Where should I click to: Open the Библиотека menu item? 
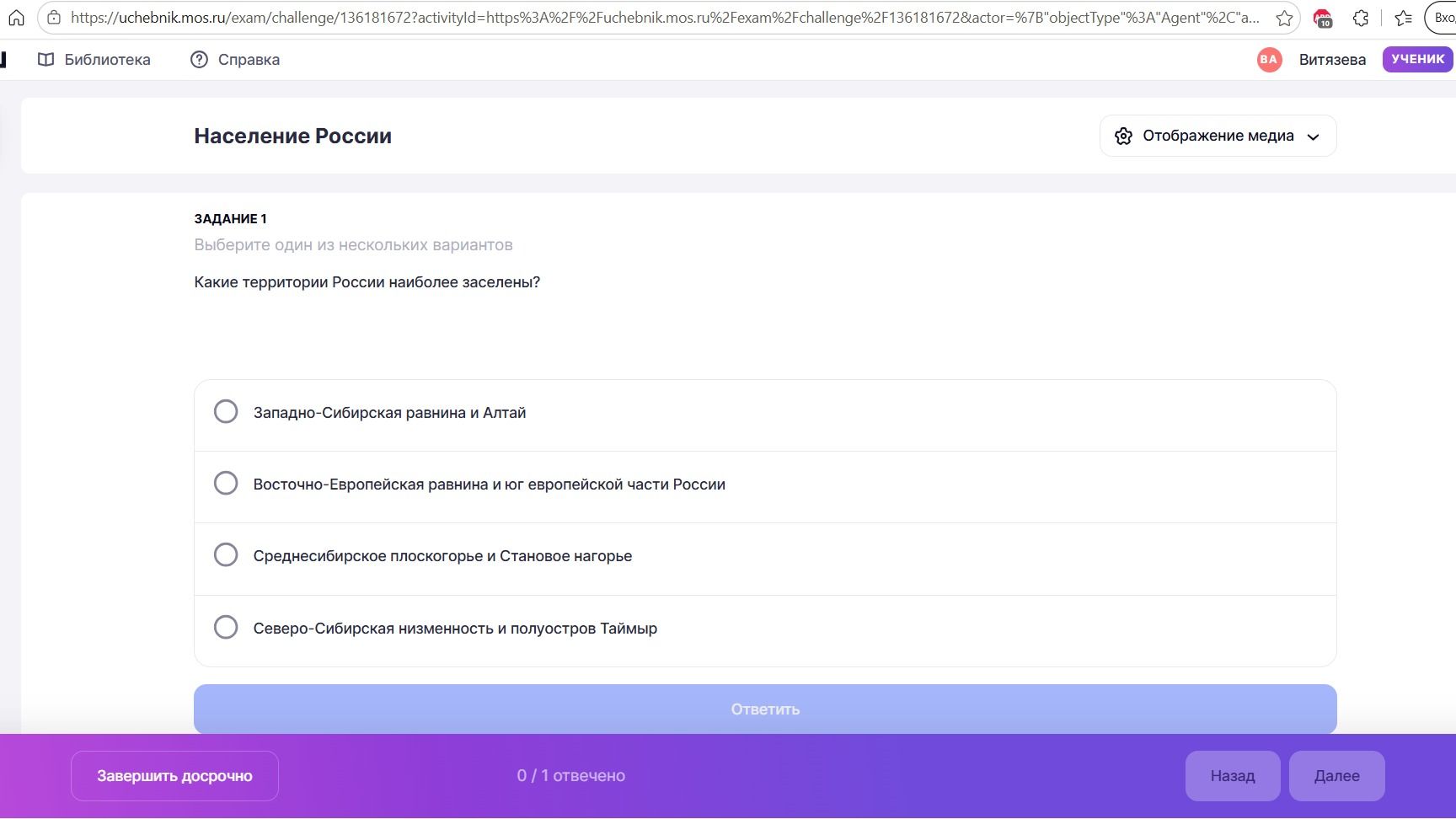click(x=94, y=60)
